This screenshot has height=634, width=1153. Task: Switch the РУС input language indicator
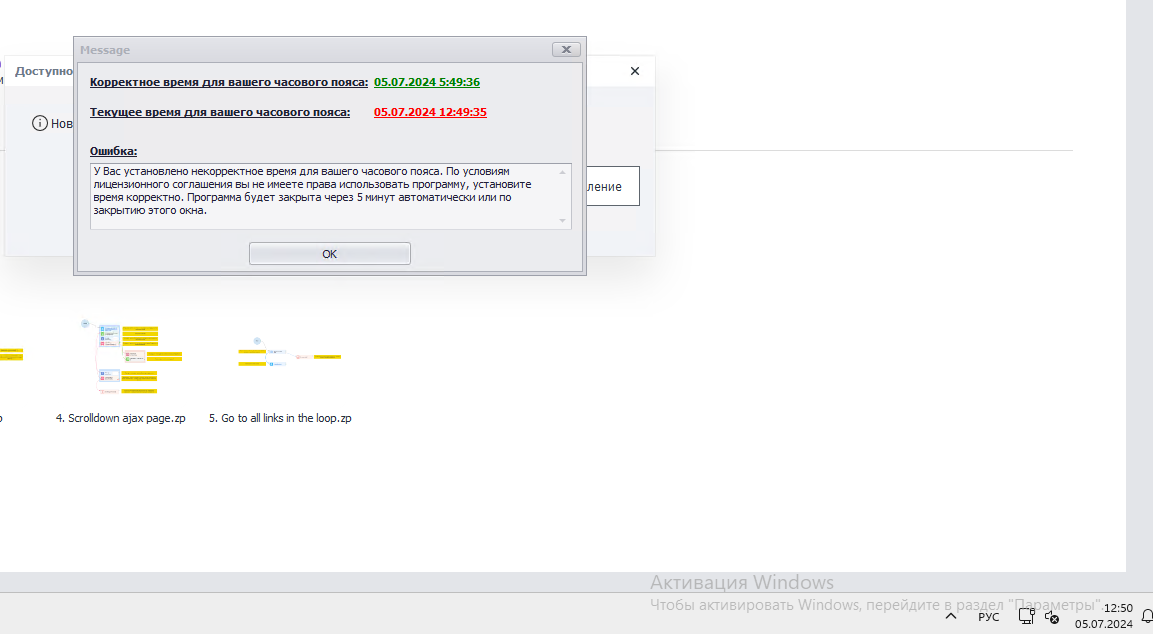tap(988, 617)
